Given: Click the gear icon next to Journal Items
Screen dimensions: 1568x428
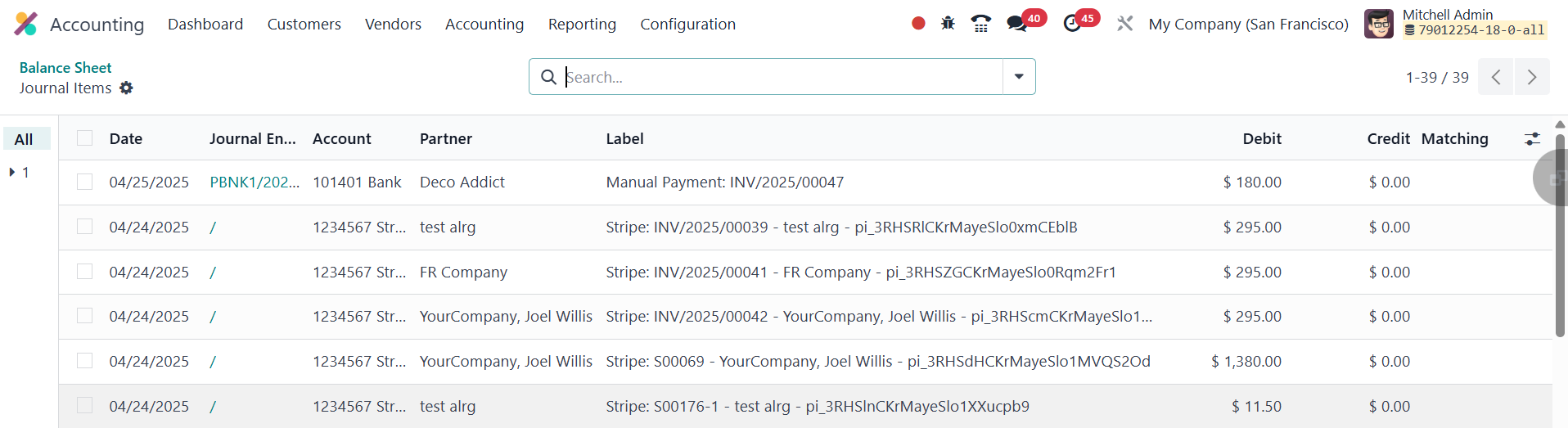Looking at the screenshot, I should coord(126,88).
